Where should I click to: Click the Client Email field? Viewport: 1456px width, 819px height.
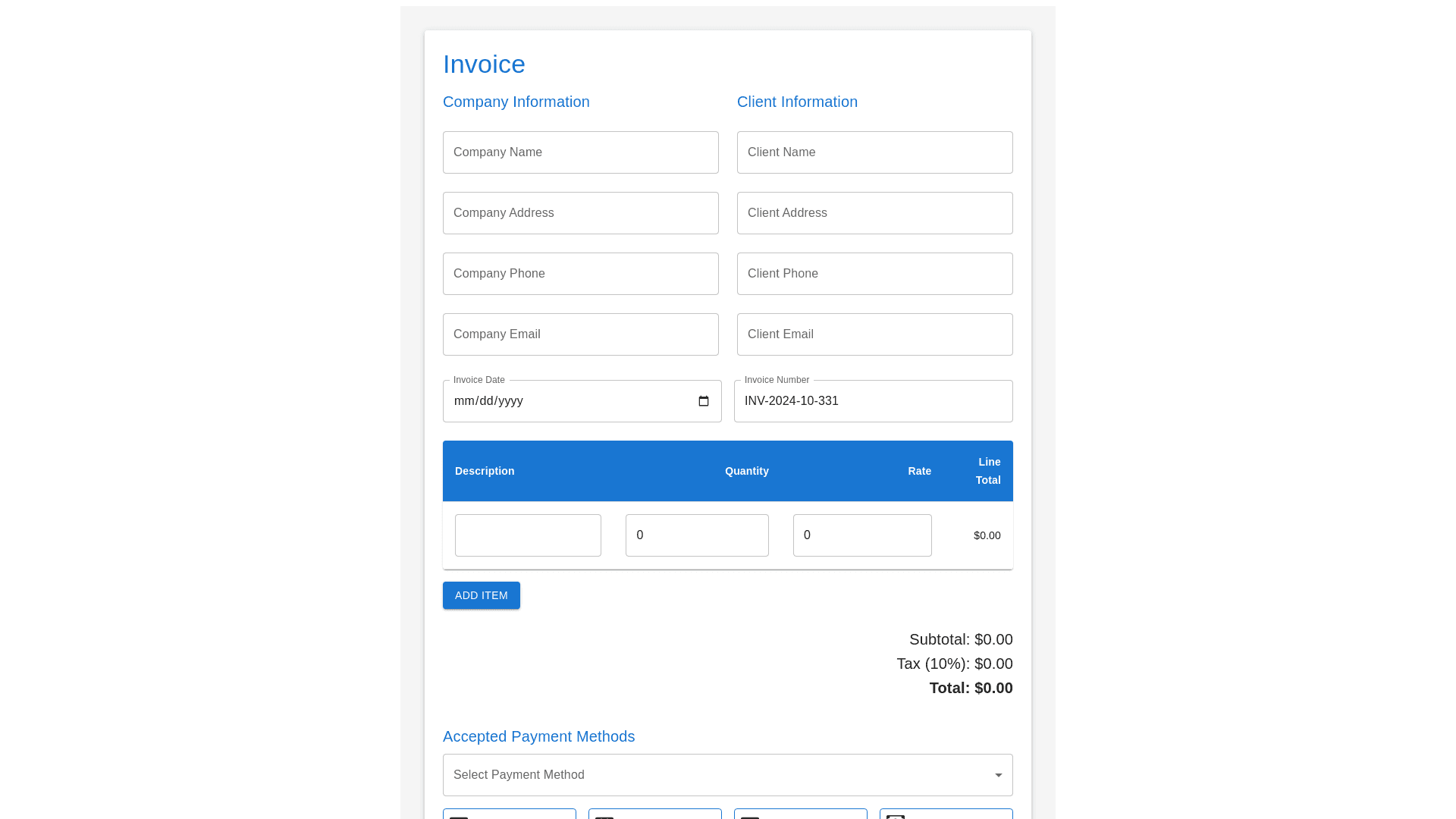[874, 334]
